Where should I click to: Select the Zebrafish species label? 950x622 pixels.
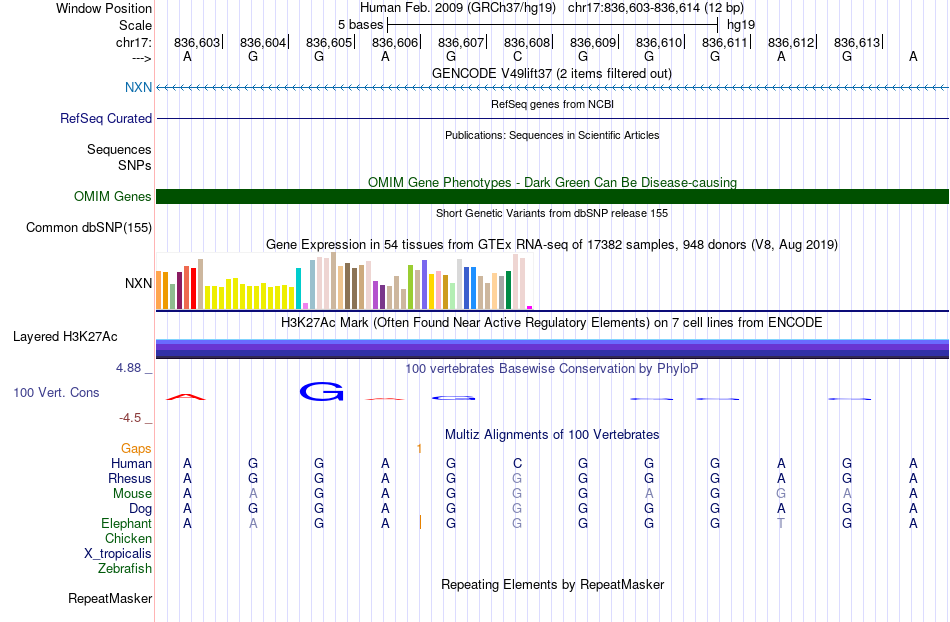click(125, 568)
